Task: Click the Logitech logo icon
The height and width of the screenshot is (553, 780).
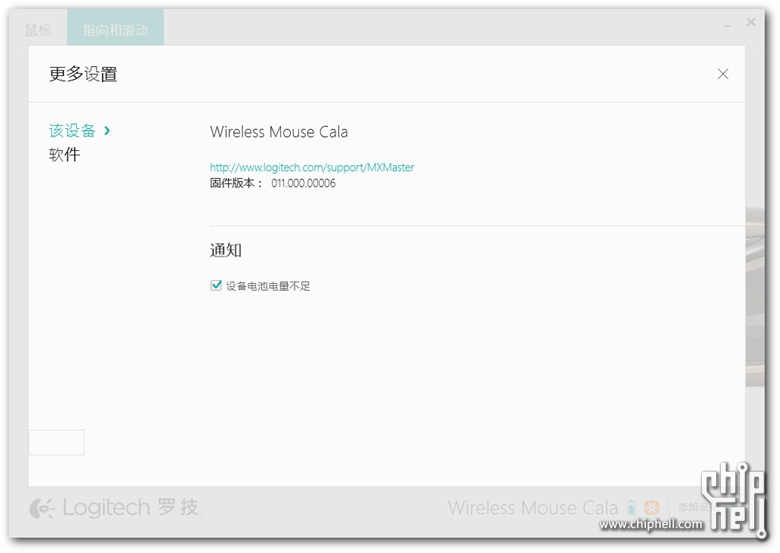Action: pyautogui.click(x=41, y=508)
